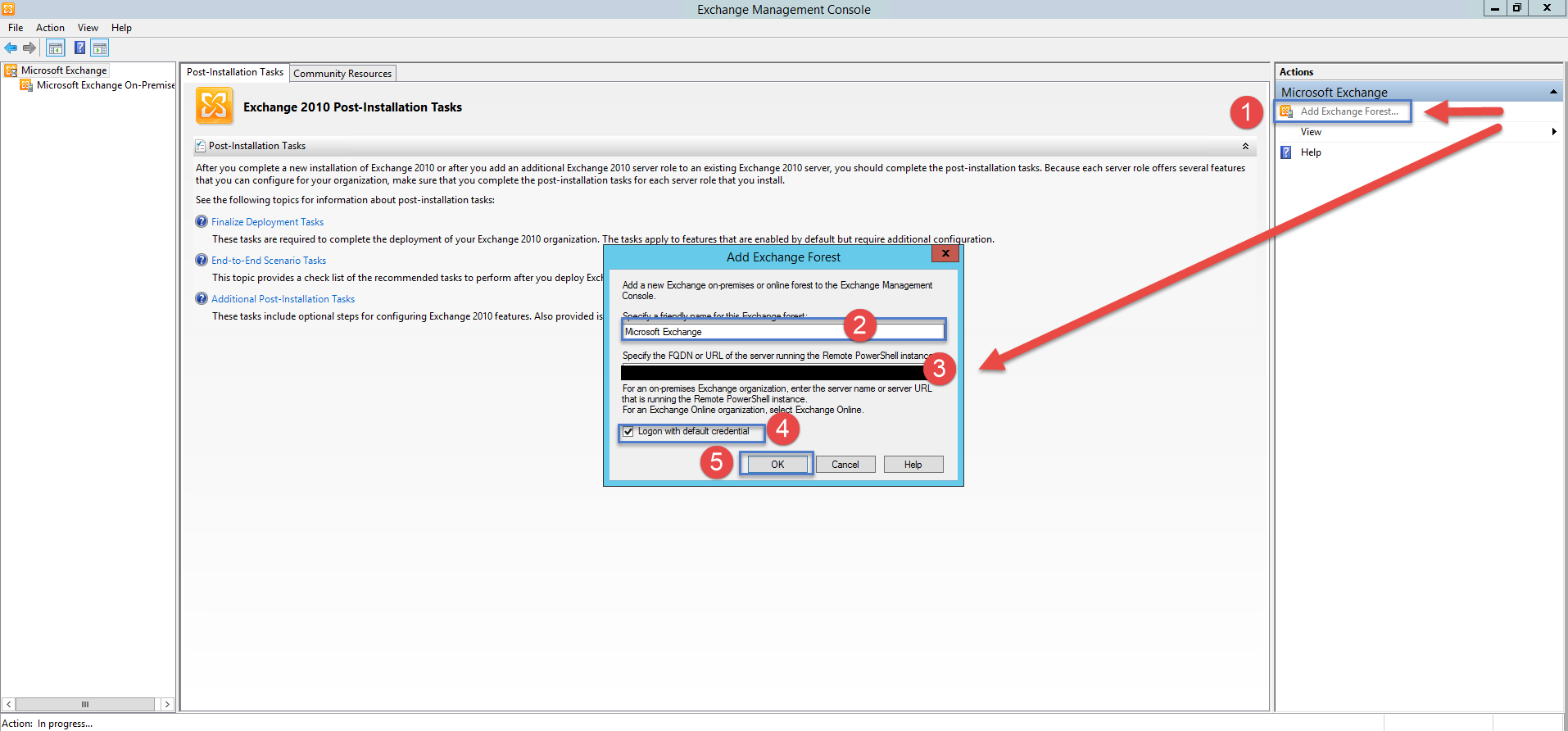Click 'Action: In progress...' status bar text
1568x731 pixels.
tap(48, 724)
